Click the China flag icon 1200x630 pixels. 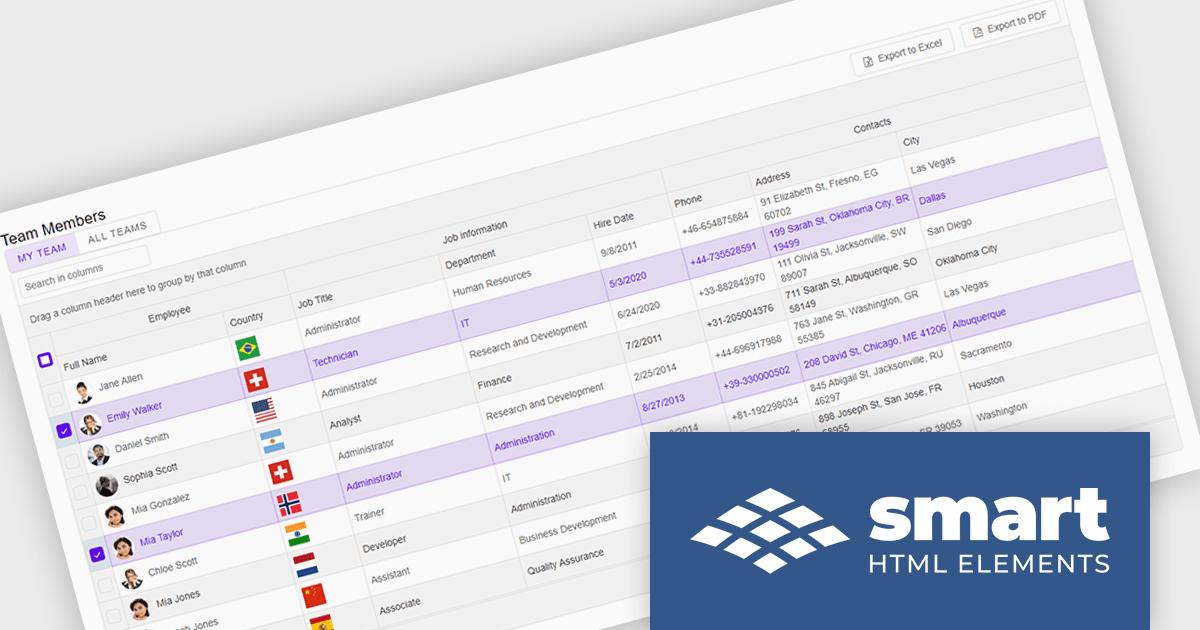(x=314, y=595)
